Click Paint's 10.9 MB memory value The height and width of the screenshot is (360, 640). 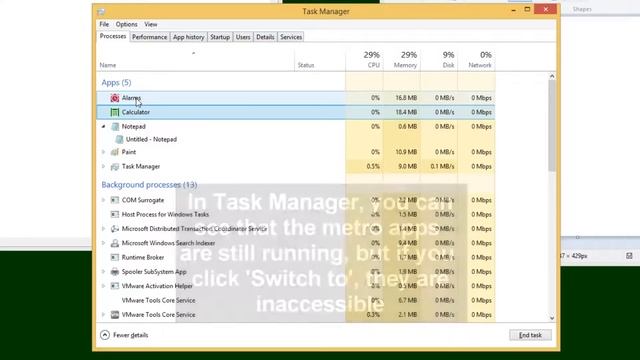[406, 152]
